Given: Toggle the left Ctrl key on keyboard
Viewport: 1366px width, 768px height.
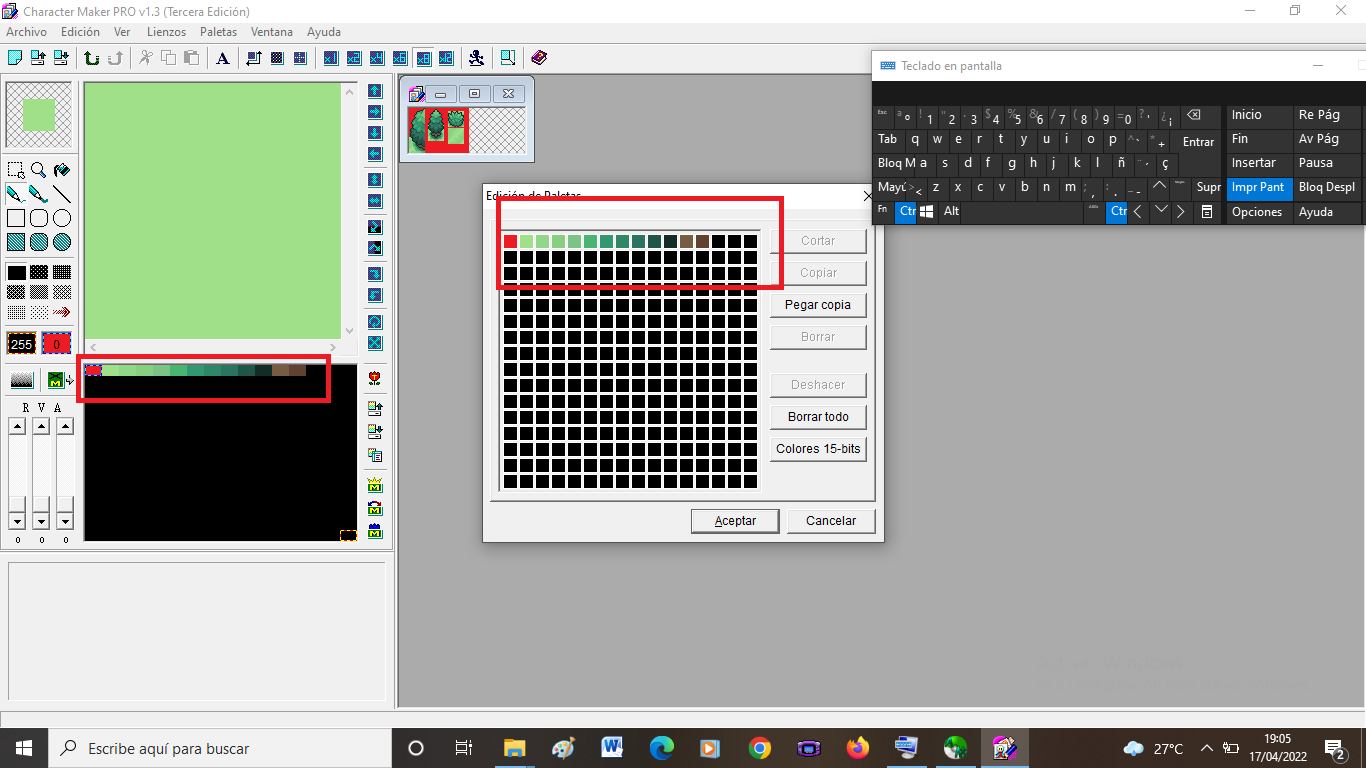Looking at the screenshot, I should [x=905, y=211].
